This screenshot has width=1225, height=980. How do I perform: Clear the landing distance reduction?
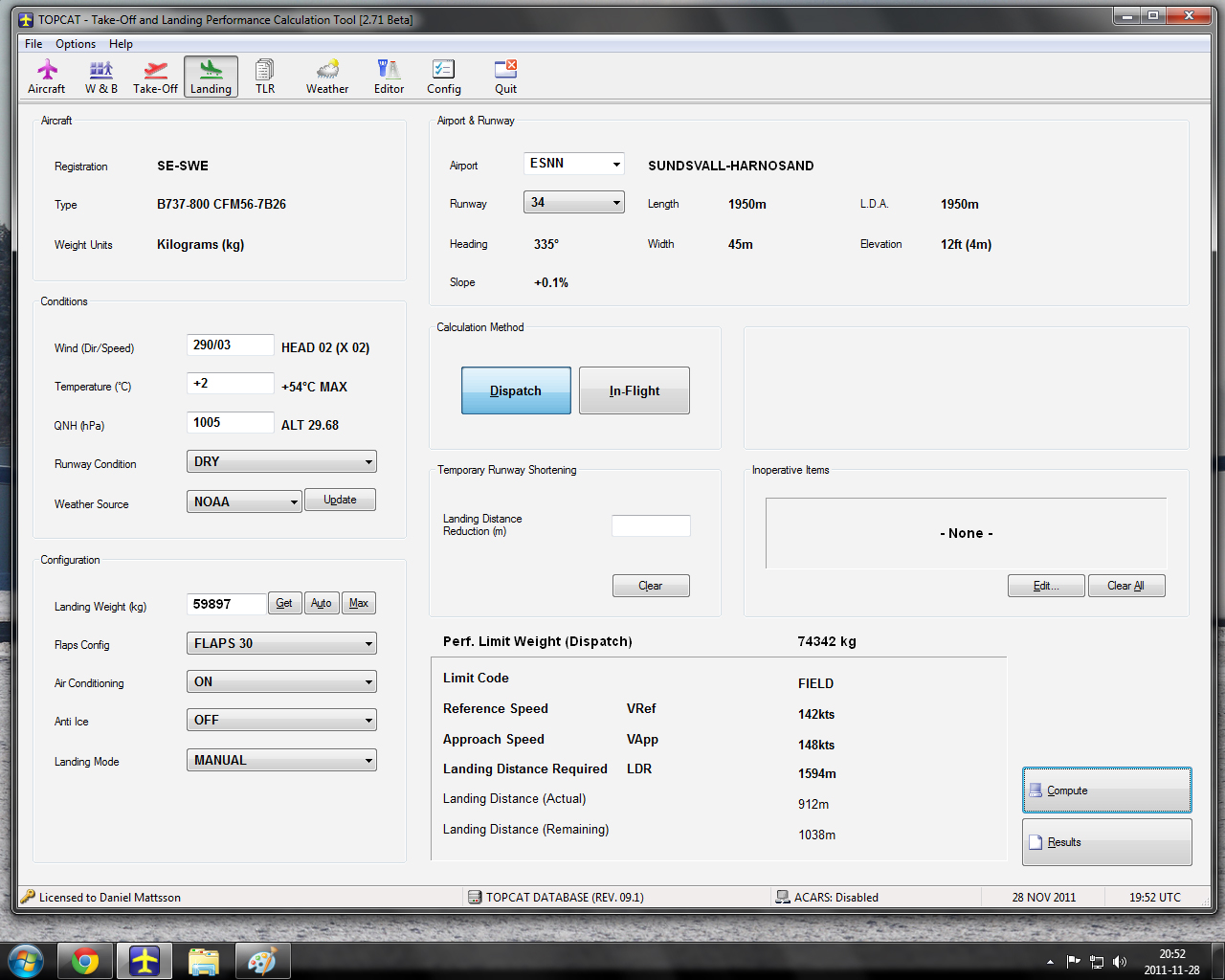click(651, 586)
